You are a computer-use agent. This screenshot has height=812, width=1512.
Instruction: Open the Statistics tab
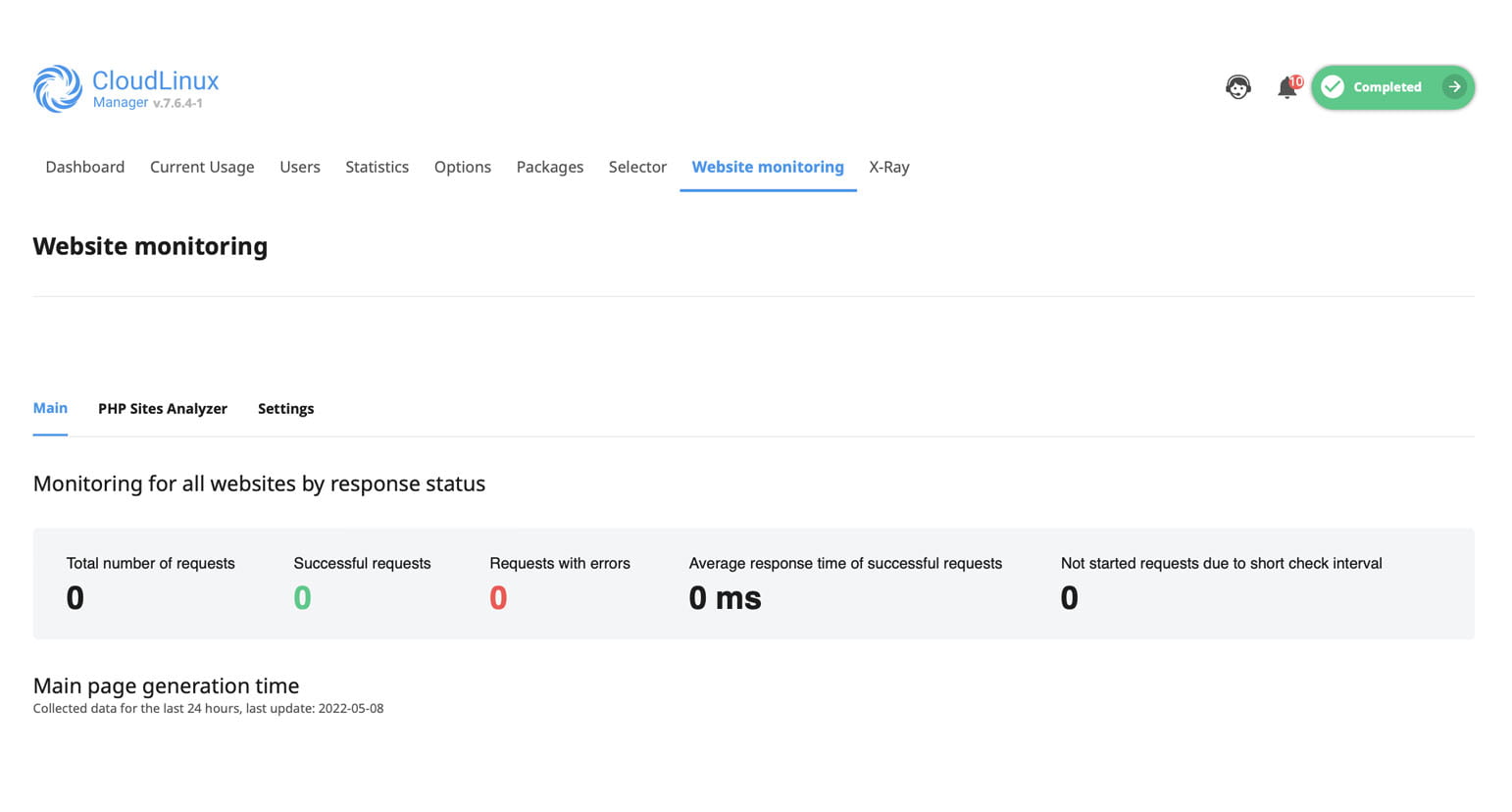tap(377, 167)
